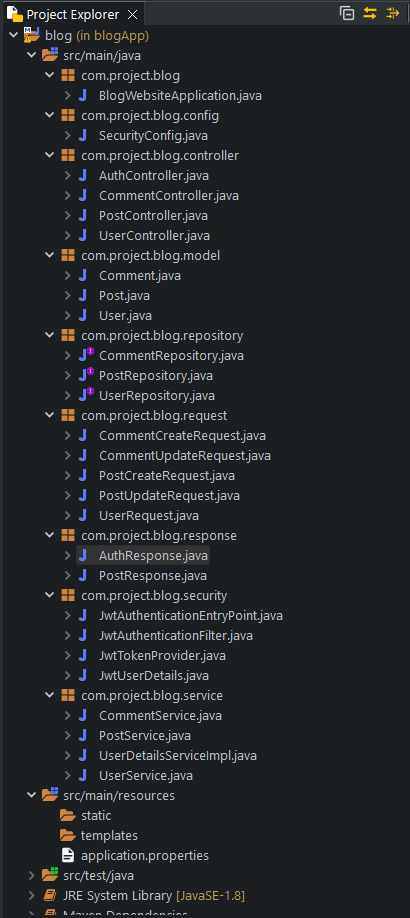Select the templates folder
The image size is (410, 918).
click(109, 835)
